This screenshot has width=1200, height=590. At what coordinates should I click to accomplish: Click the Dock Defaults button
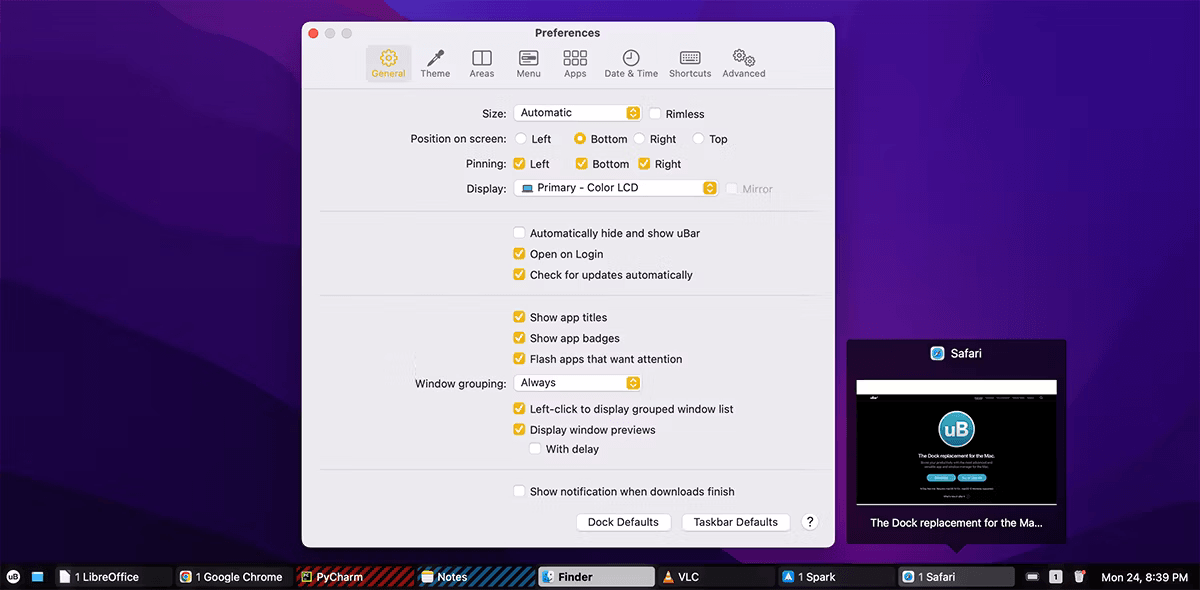pos(623,521)
